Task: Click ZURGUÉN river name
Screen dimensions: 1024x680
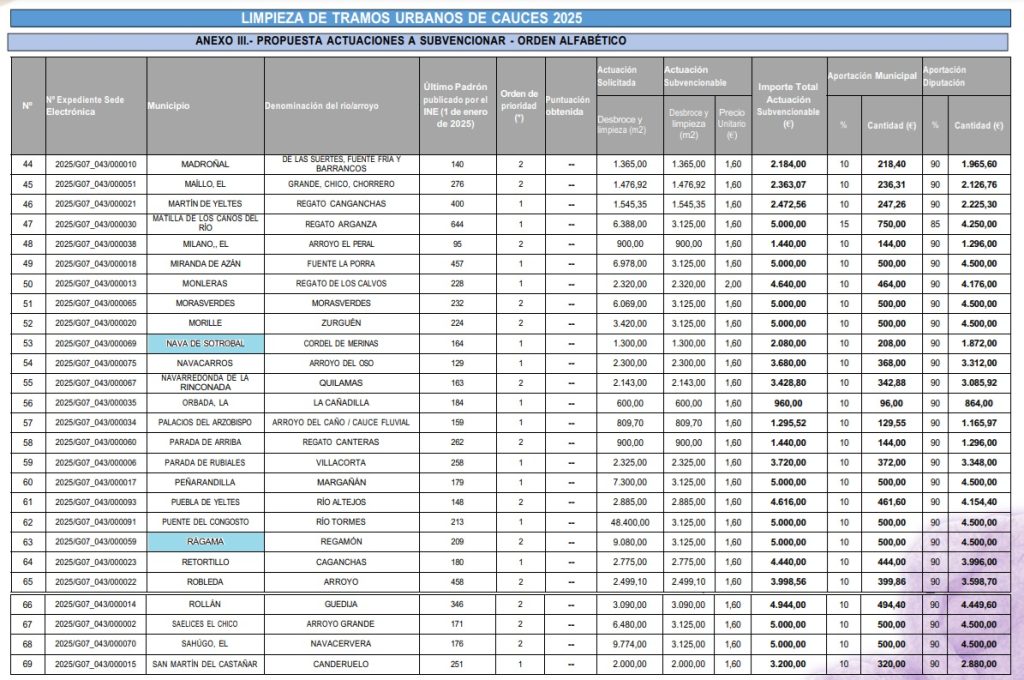Action: tap(341, 323)
